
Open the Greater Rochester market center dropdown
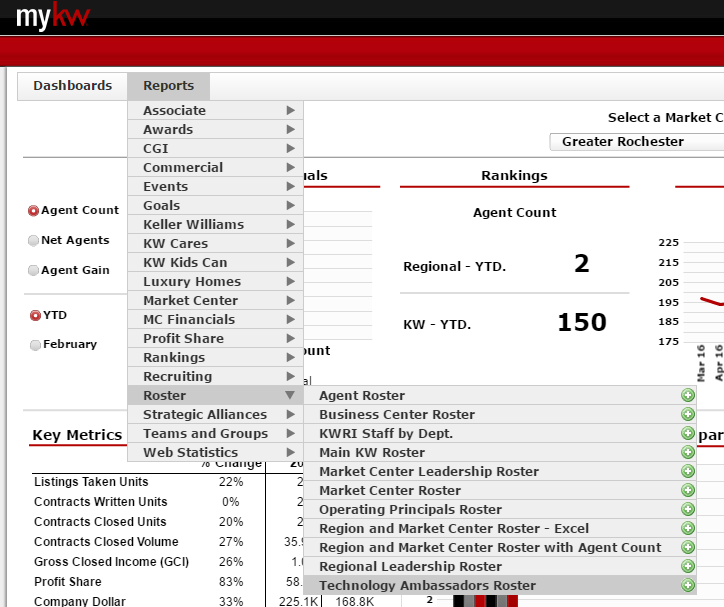(x=636, y=142)
